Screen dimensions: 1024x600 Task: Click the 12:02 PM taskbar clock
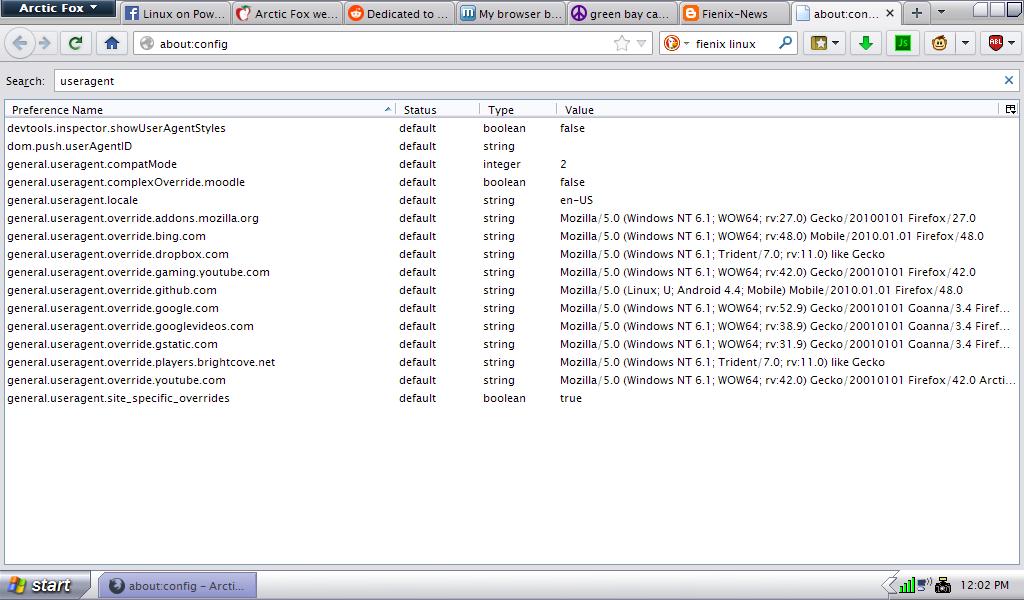click(x=984, y=586)
